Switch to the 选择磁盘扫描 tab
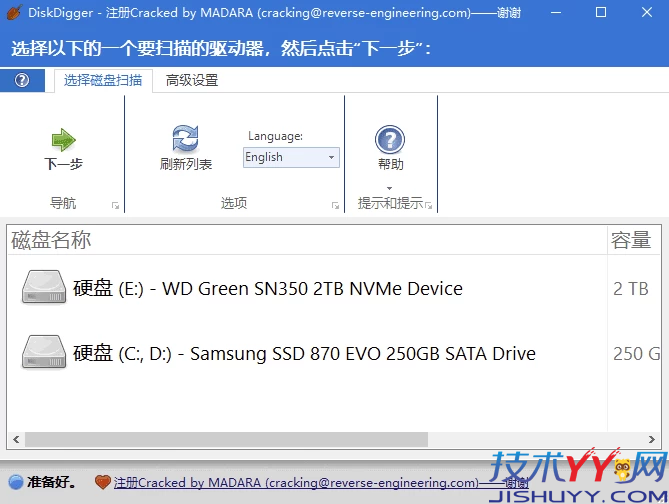Image resolution: width=669 pixels, height=504 pixels. 103,80
